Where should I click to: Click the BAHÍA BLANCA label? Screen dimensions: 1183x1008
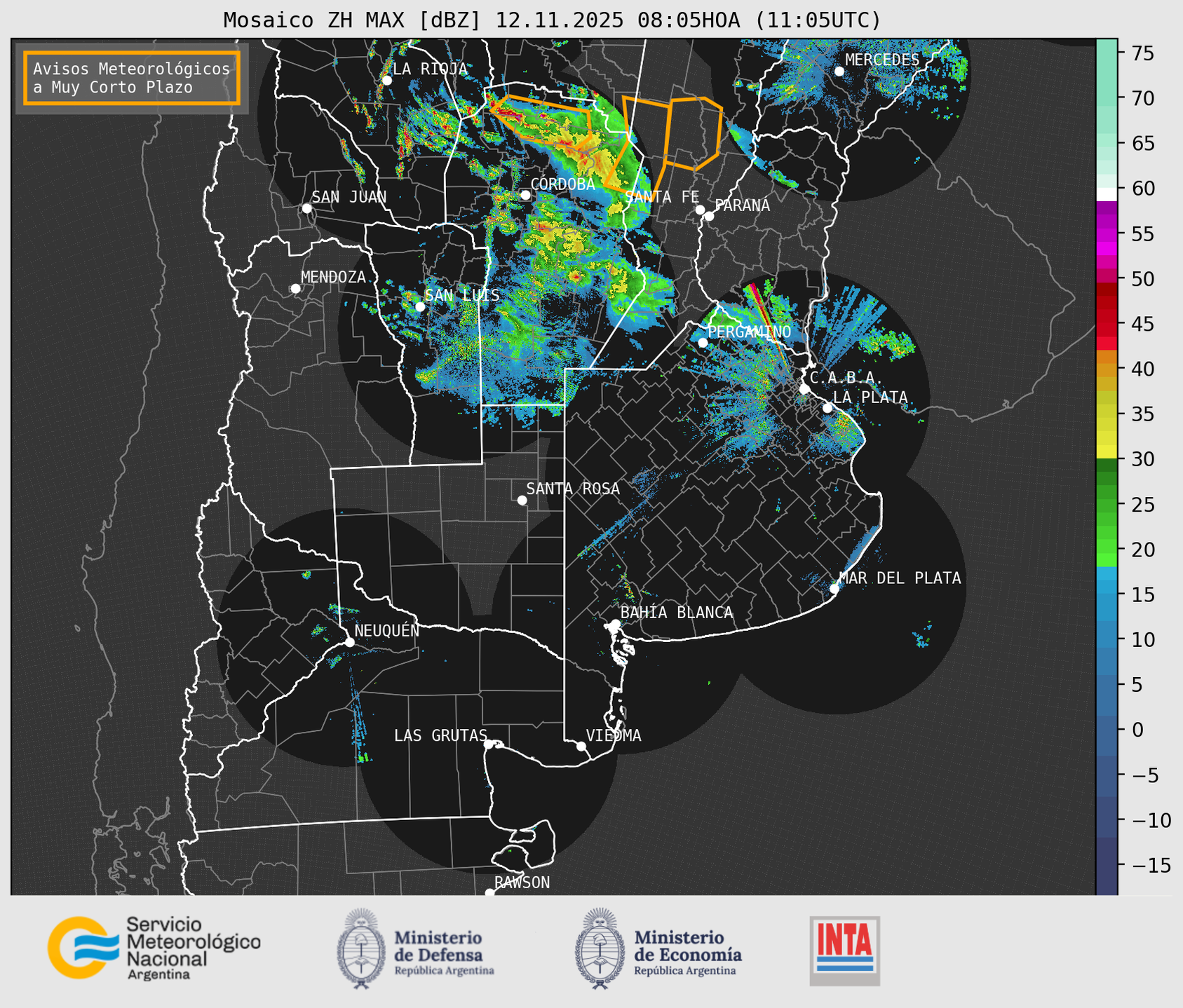(677, 613)
